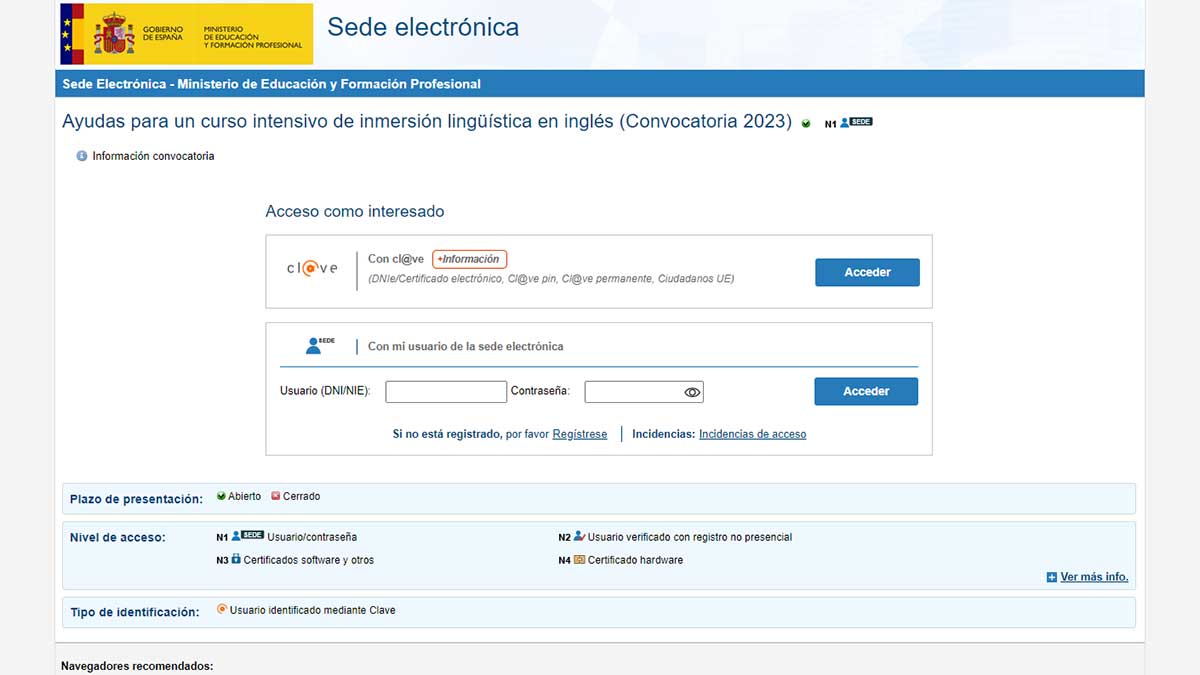Image resolution: width=1200 pixels, height=675 pixels.
Task: Open the Regístrese link
Action: point(580,434)
